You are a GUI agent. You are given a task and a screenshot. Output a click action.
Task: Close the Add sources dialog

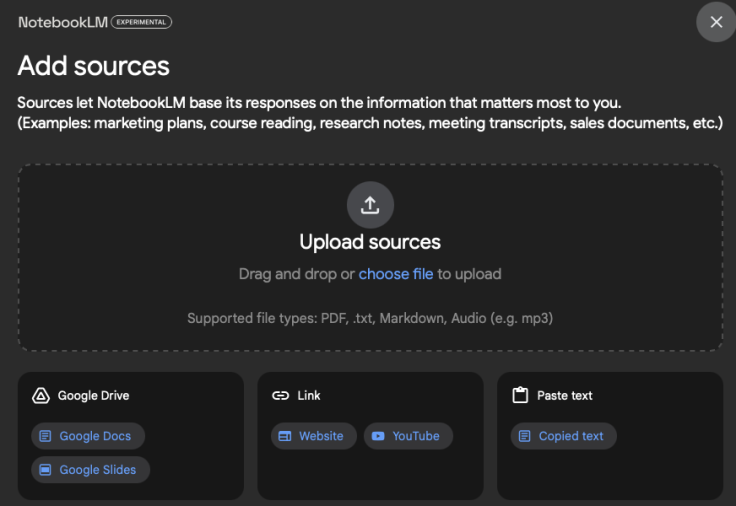pyautogui.click(x=716, y=22)
